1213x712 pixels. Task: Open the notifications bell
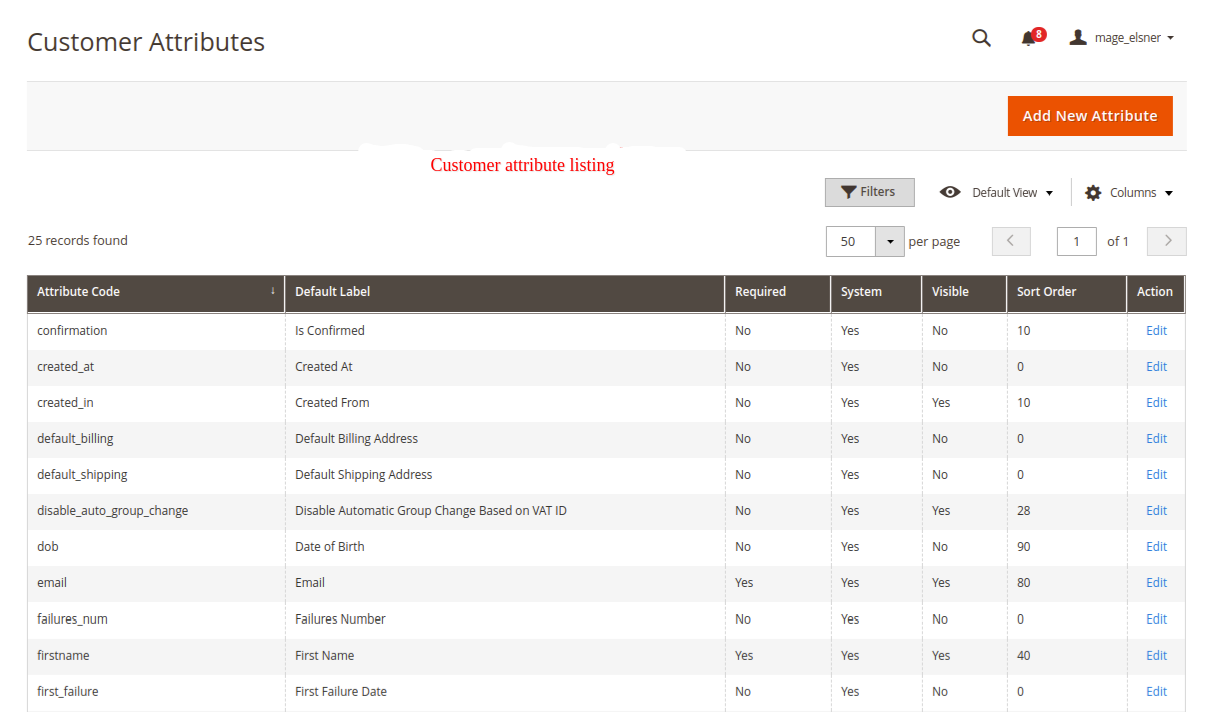(1028, 38)
